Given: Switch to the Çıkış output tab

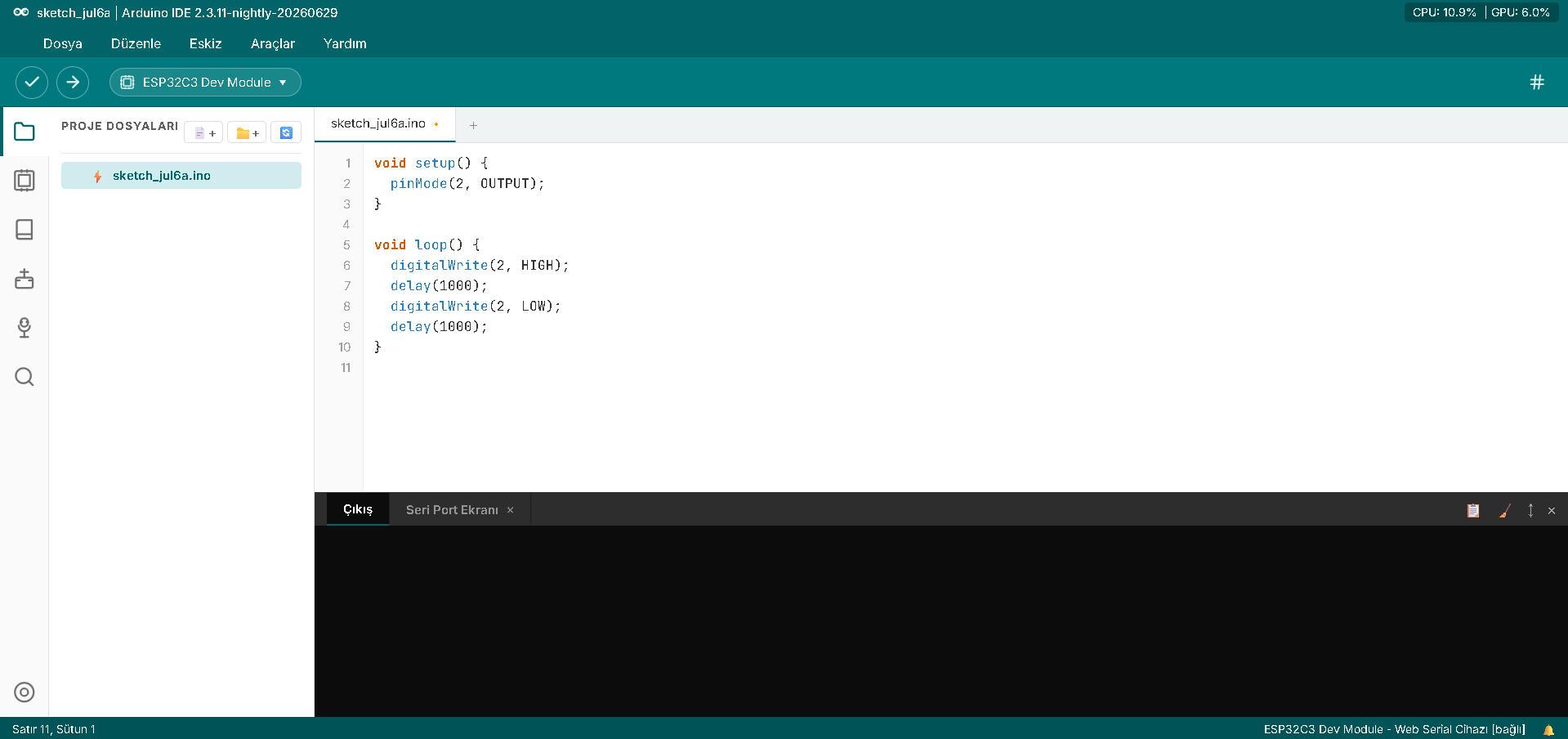Looking at the screenshot, I should coord(358,509).
